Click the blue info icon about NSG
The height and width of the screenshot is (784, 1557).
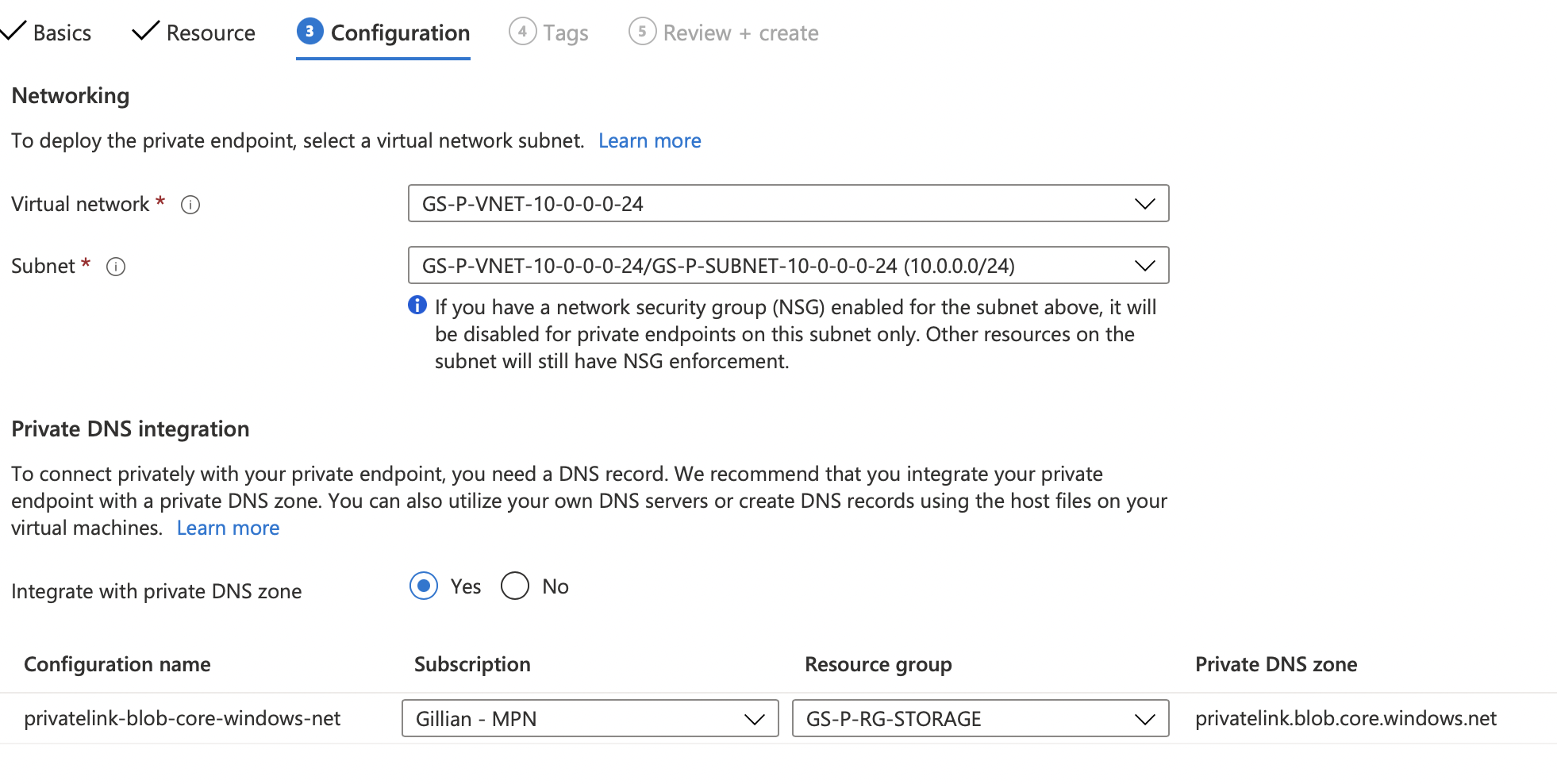pyautogui.click(x=417, y=305)
